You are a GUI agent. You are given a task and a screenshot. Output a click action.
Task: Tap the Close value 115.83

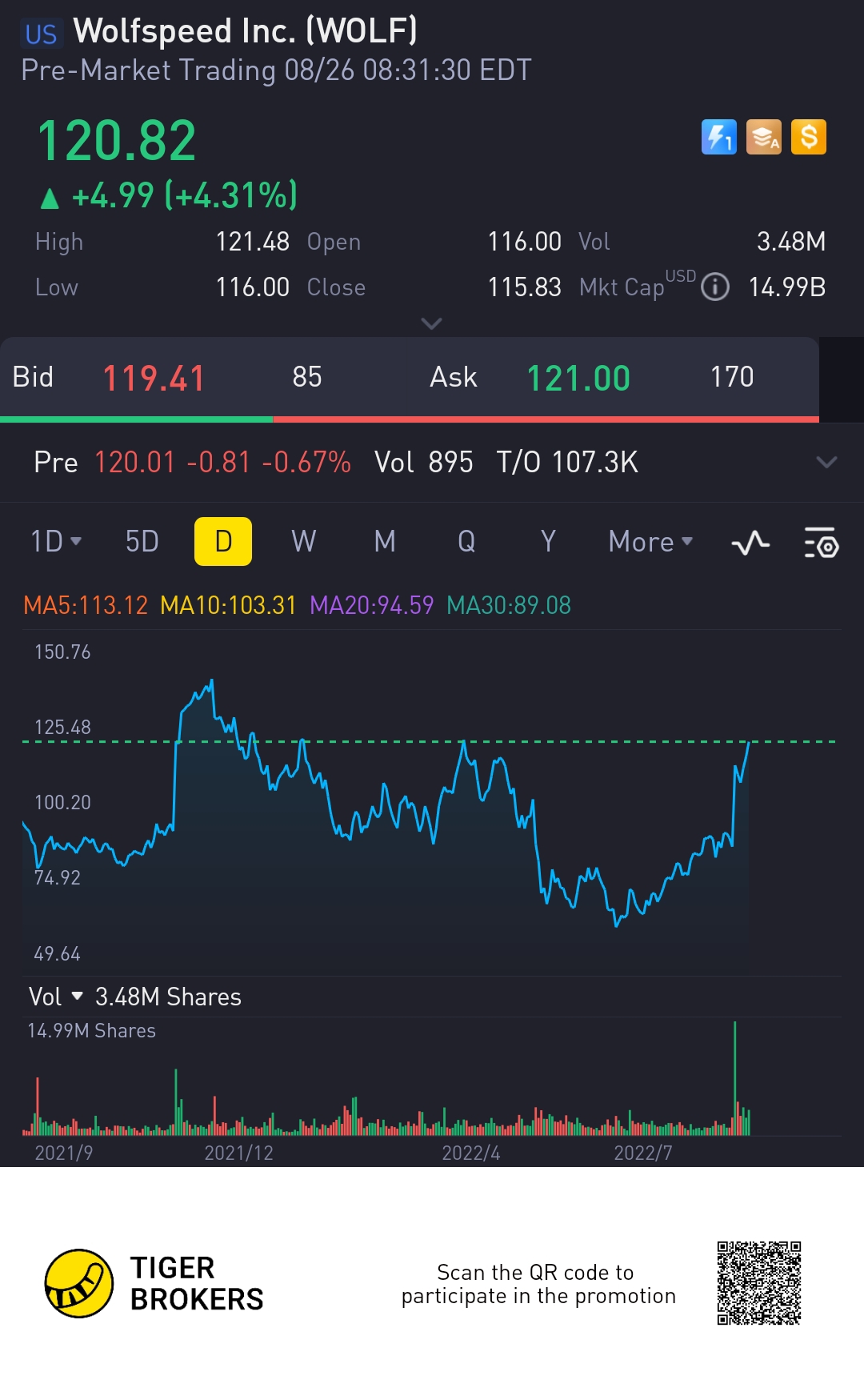(x=525, y=287)
